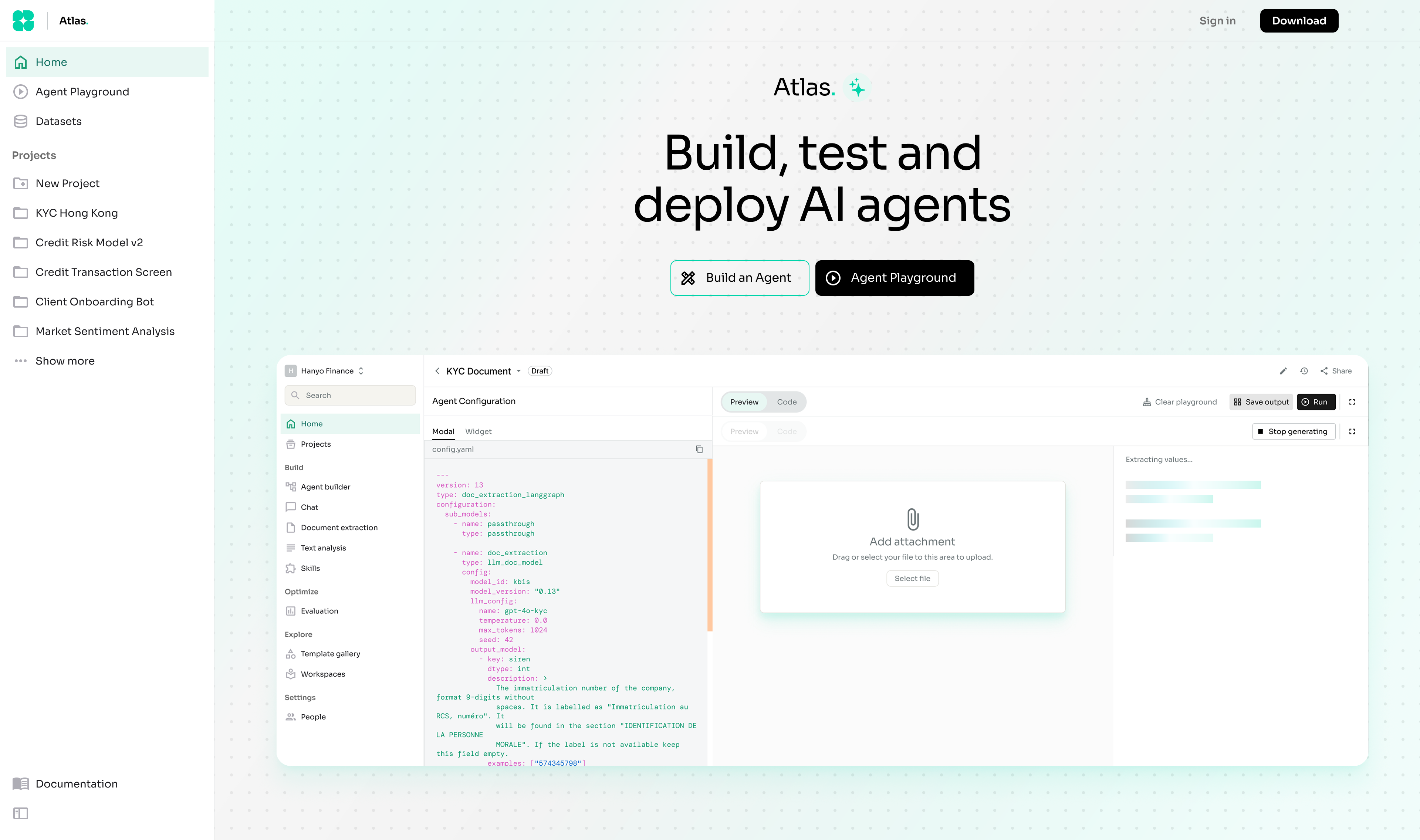Viewport: 1420px width, 840px height.
Task: Click Stop generating
Action: [1293, 431]
